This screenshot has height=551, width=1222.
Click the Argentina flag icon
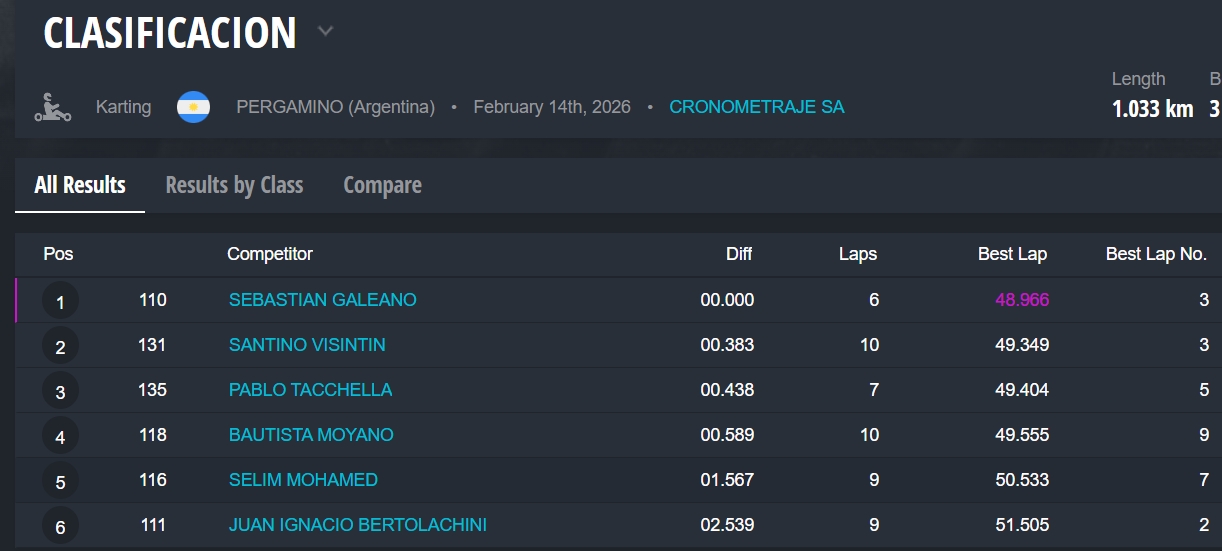coord(193,107)
